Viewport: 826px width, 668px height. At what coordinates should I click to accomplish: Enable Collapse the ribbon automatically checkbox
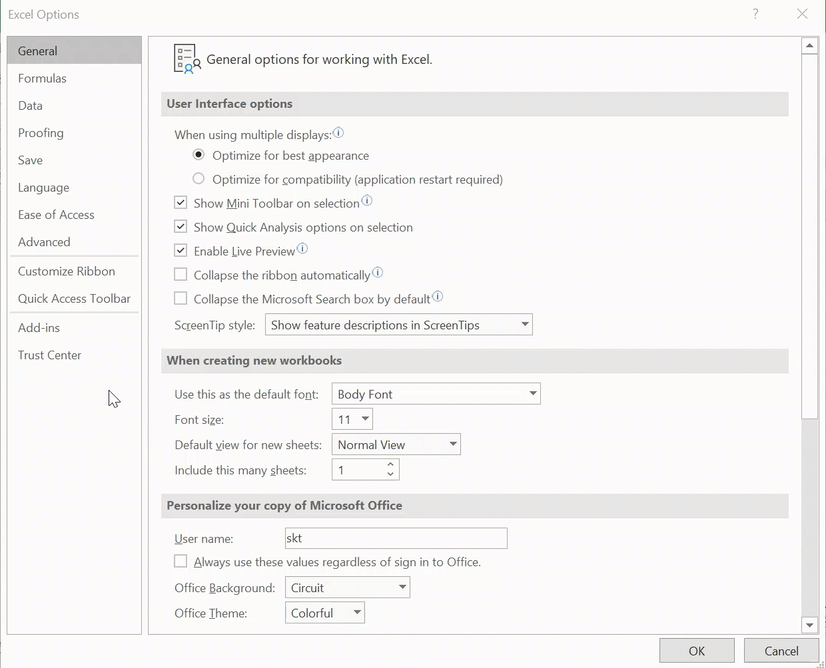[x=181, y=275]
